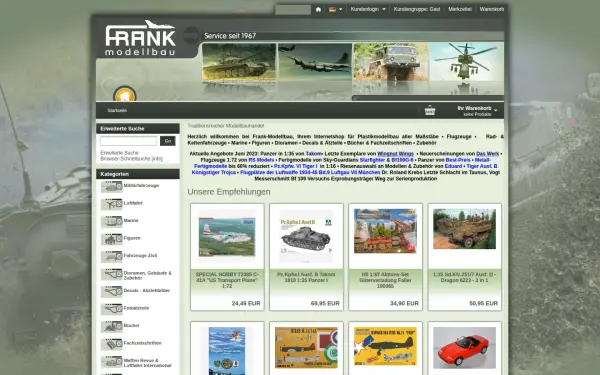Click the Kundengruppe: Gast label
Viewport: 600px width, 375px height.
(417, 9)
